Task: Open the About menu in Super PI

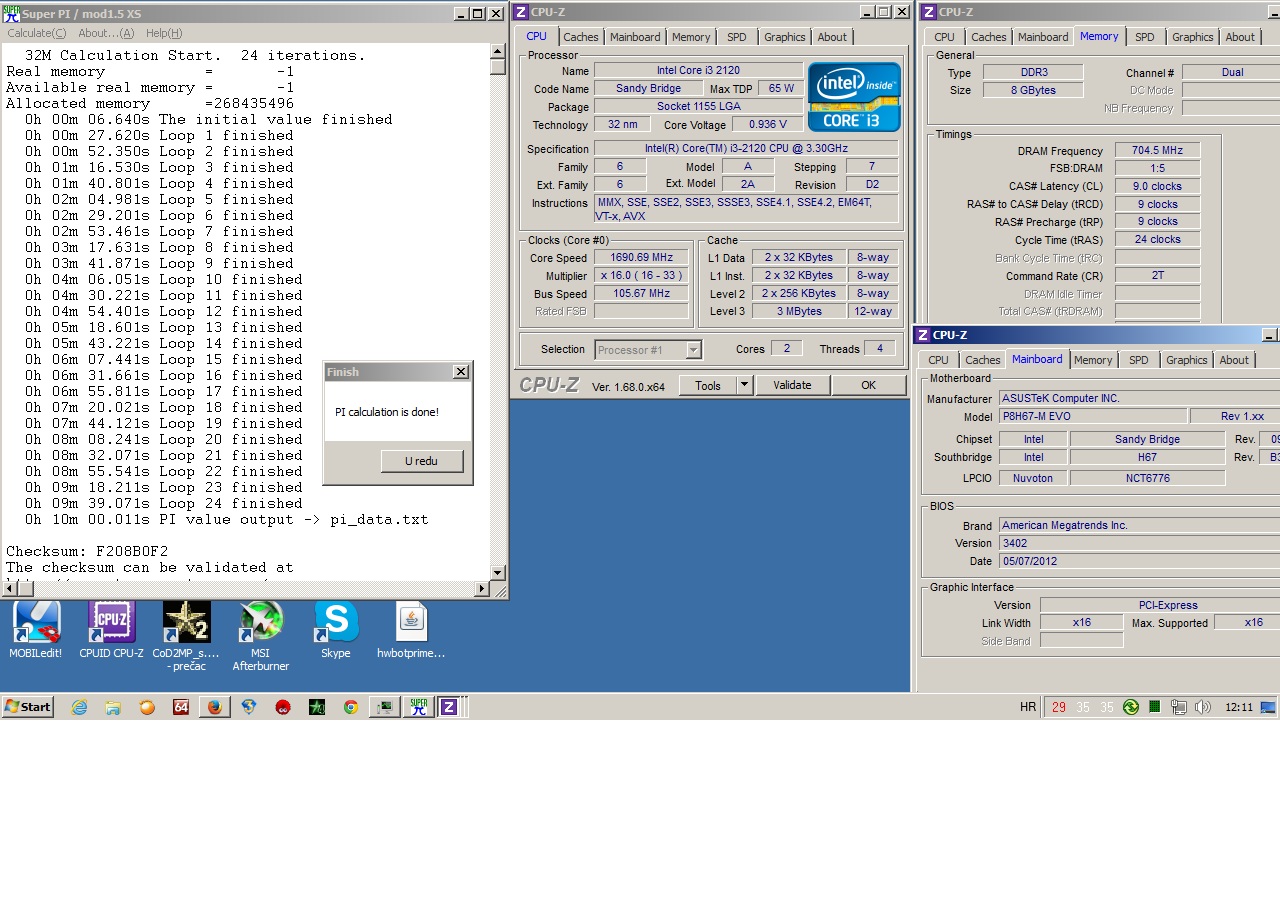Action: coord(105,33)
